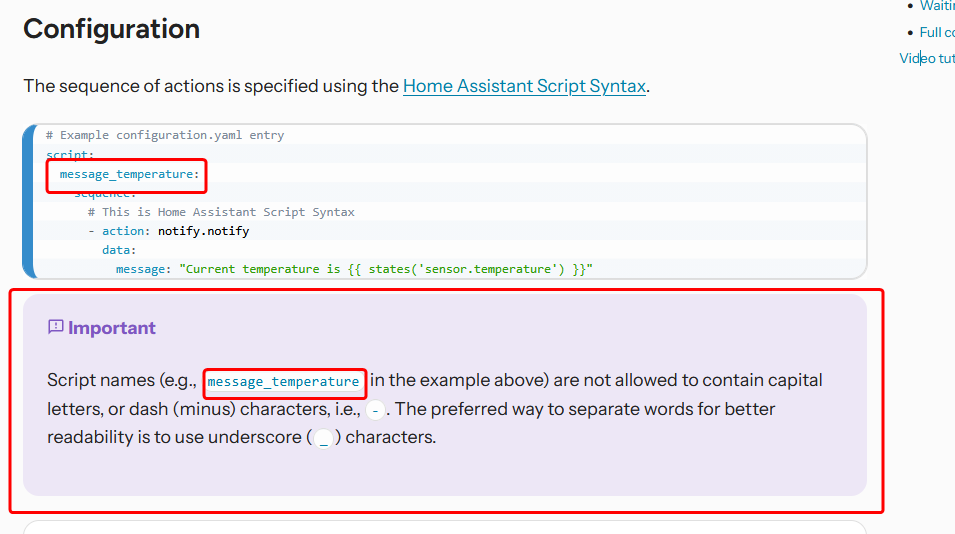
Task: Click the "script:" line in the code
Action: click(70, 155)
